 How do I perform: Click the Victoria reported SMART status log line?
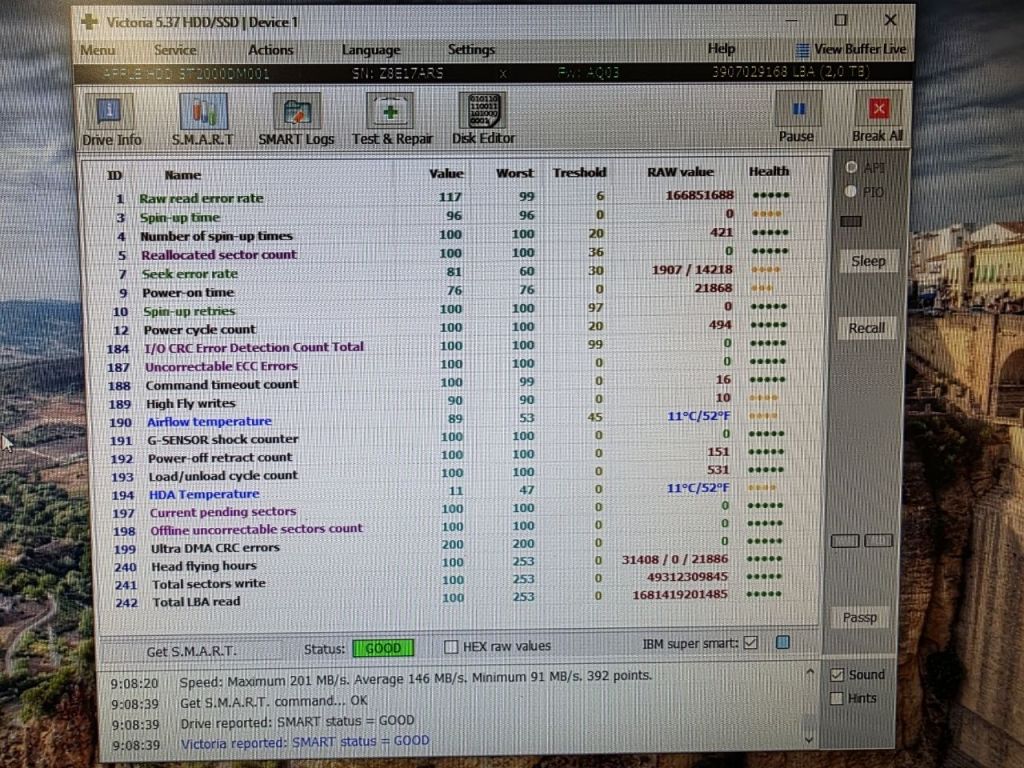(x=305, y=742)
